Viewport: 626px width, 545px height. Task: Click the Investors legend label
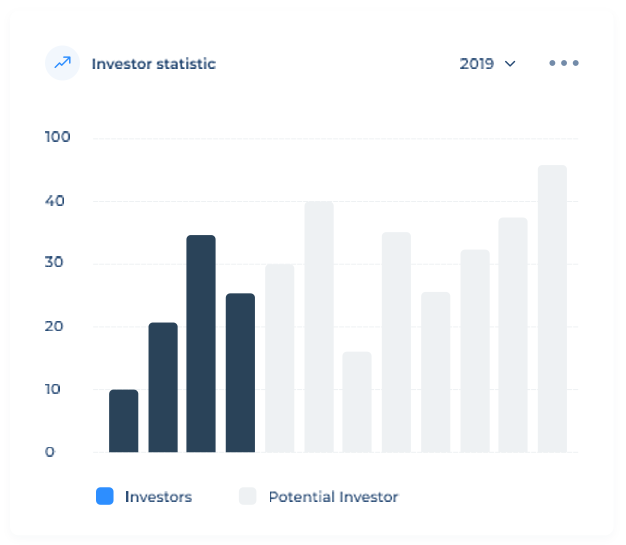click(158, 496)
